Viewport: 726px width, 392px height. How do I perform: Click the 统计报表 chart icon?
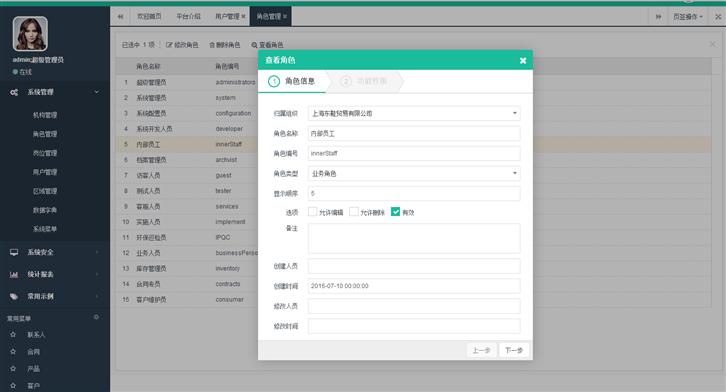[14, 274]
